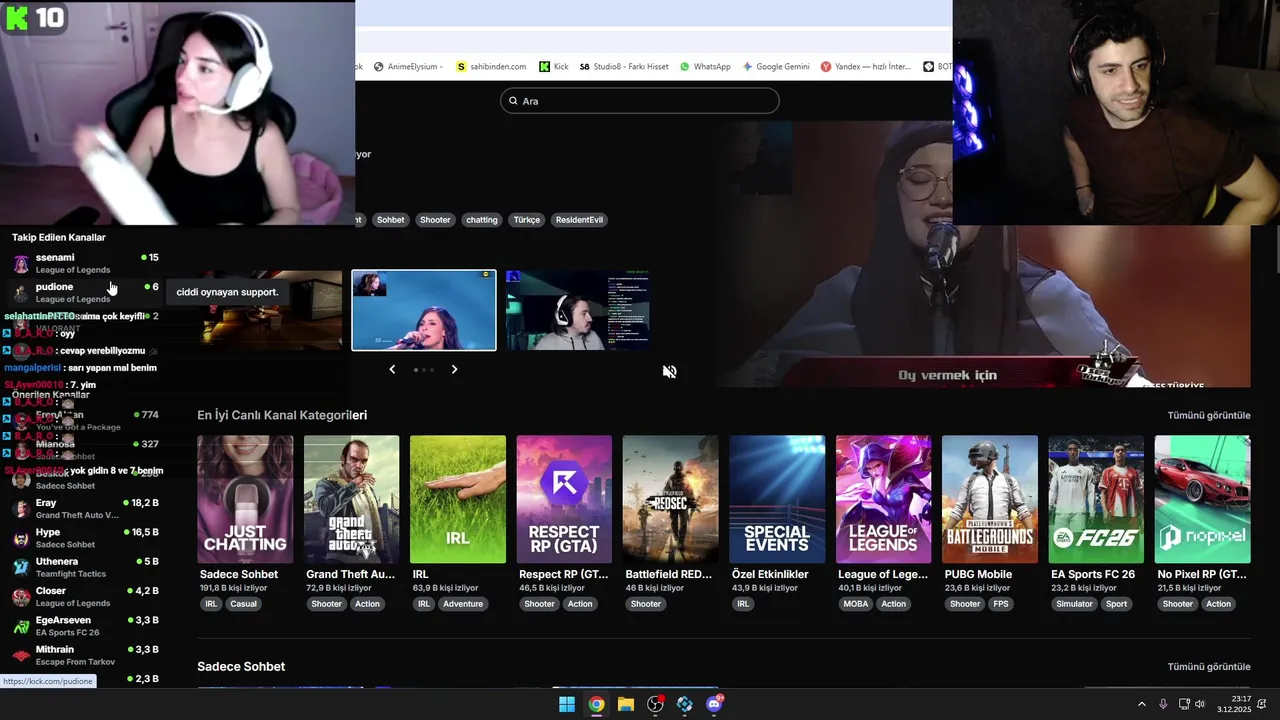Image resolution: width=1280 pixels, height=720 pixels.
Task: Open the EA Sports FC 26 category card
Action: (1096, 499)
